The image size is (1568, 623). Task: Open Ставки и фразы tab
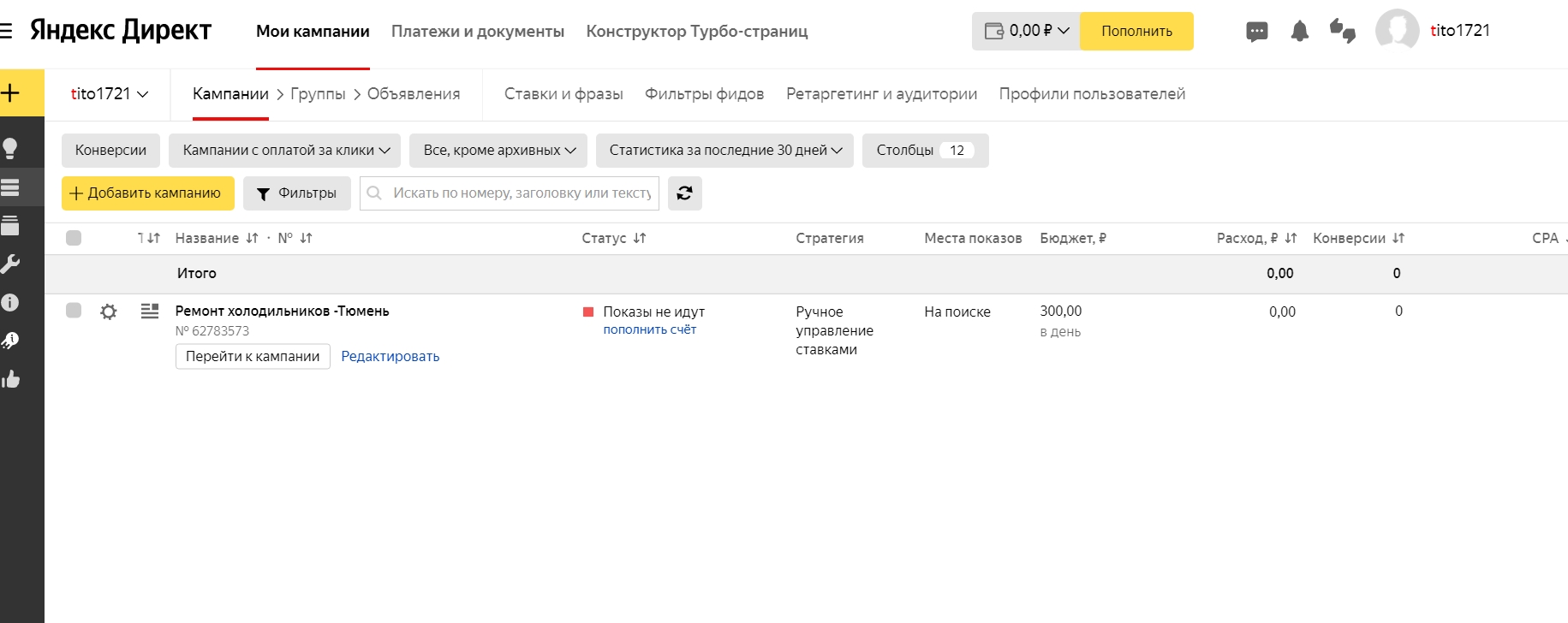[x=563, y=94]
